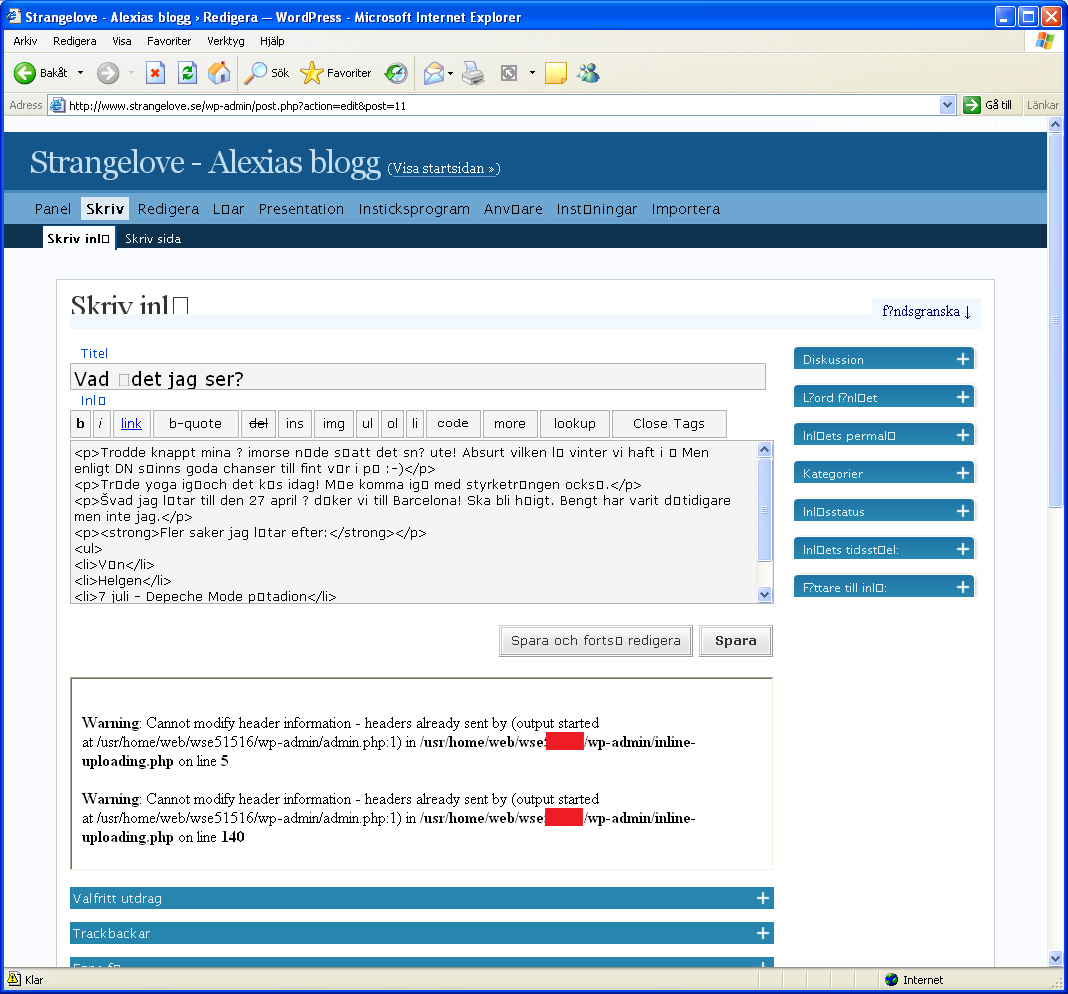1068x994 pixels.
Task: Click the page icon in address bar
Action: [58, 106]
